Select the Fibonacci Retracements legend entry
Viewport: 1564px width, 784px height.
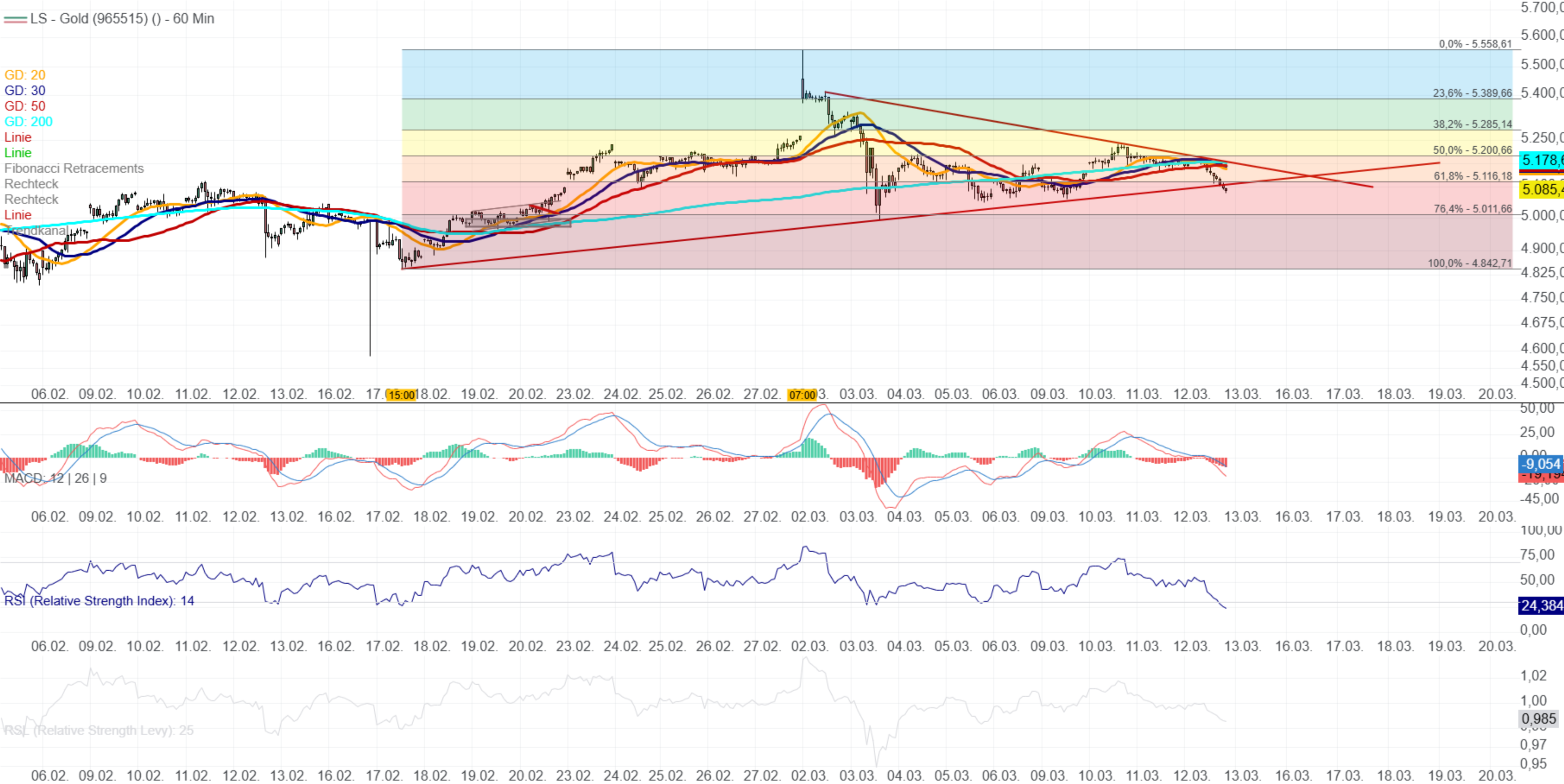click(x=74, y=168)
